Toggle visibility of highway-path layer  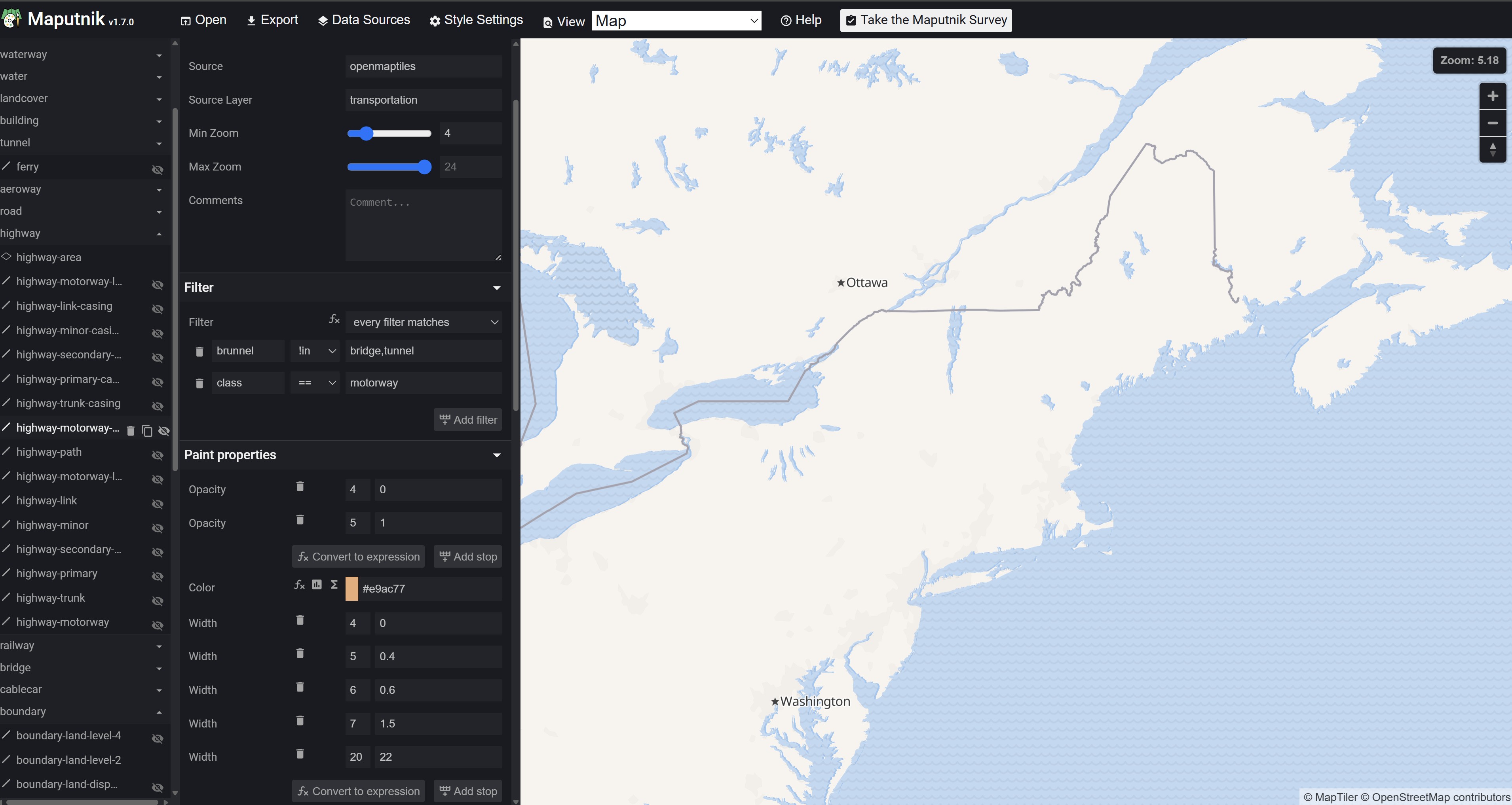click(158, 455)
